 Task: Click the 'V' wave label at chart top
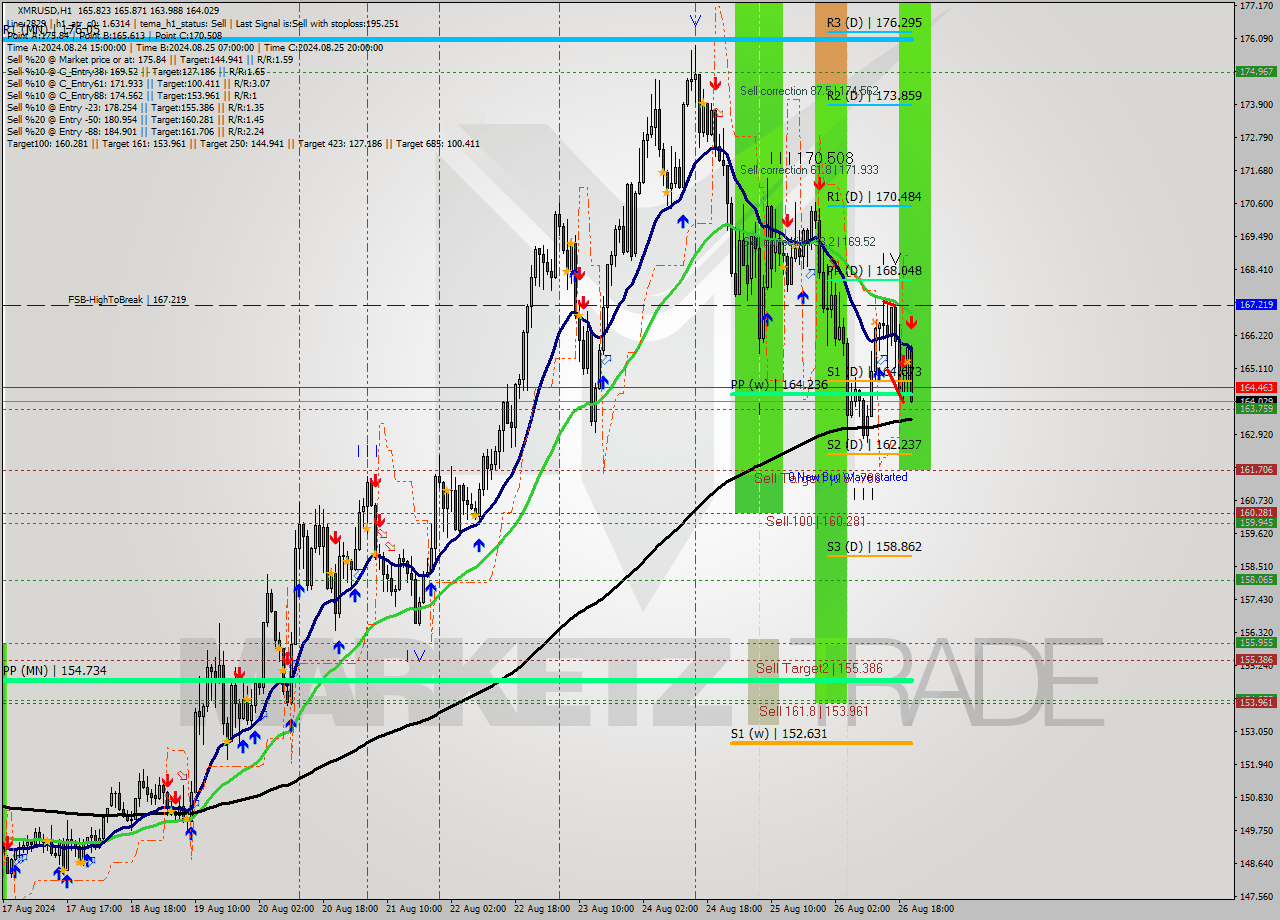(695, 20)
